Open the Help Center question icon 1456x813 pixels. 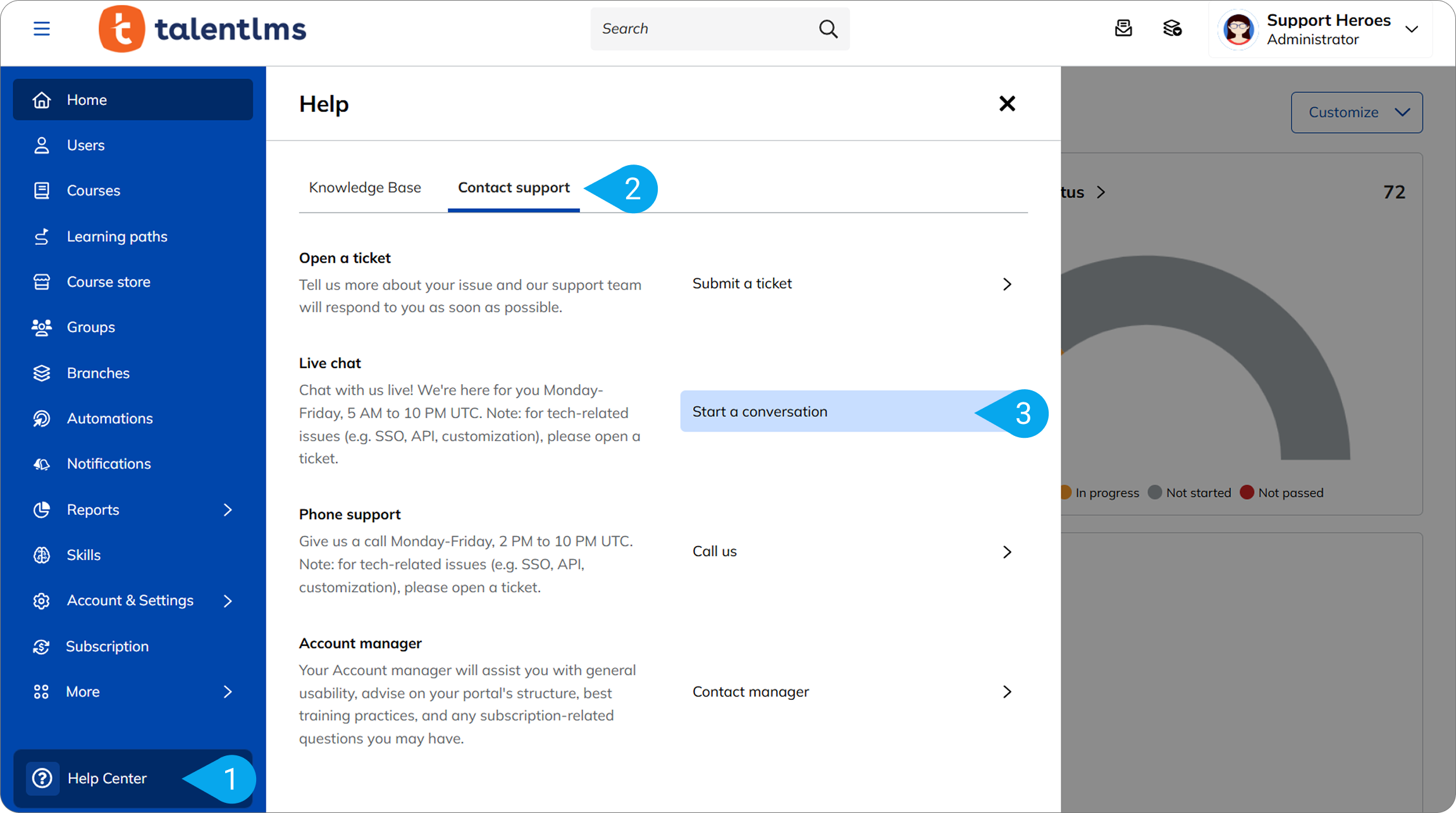click(x=42, y=778)
